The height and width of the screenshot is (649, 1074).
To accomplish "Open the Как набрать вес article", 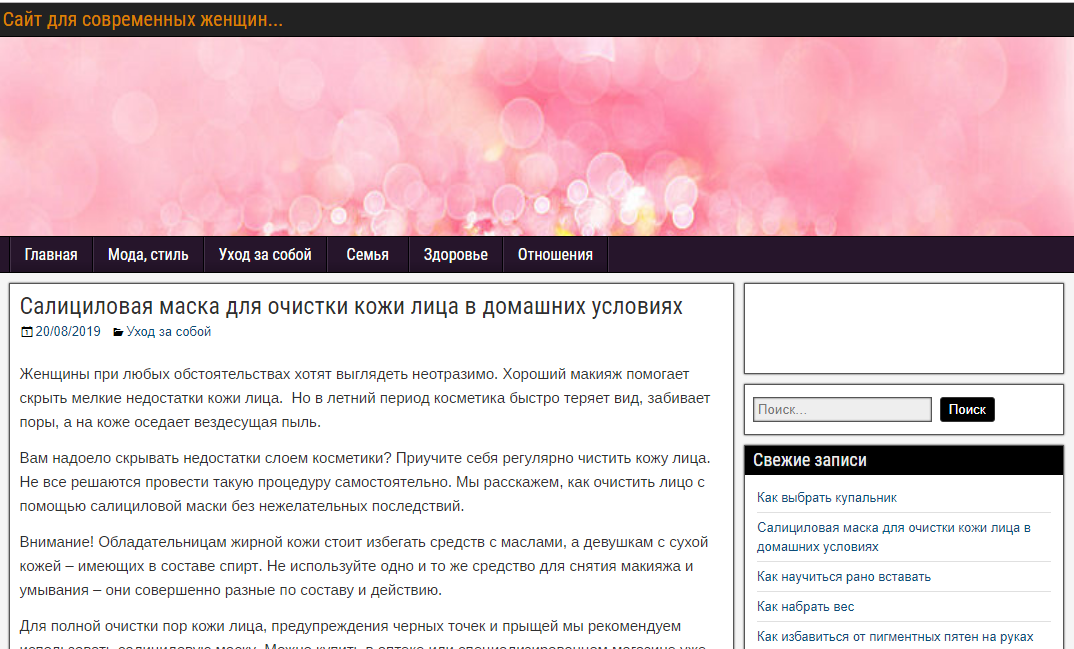I will tap(806, 607).
